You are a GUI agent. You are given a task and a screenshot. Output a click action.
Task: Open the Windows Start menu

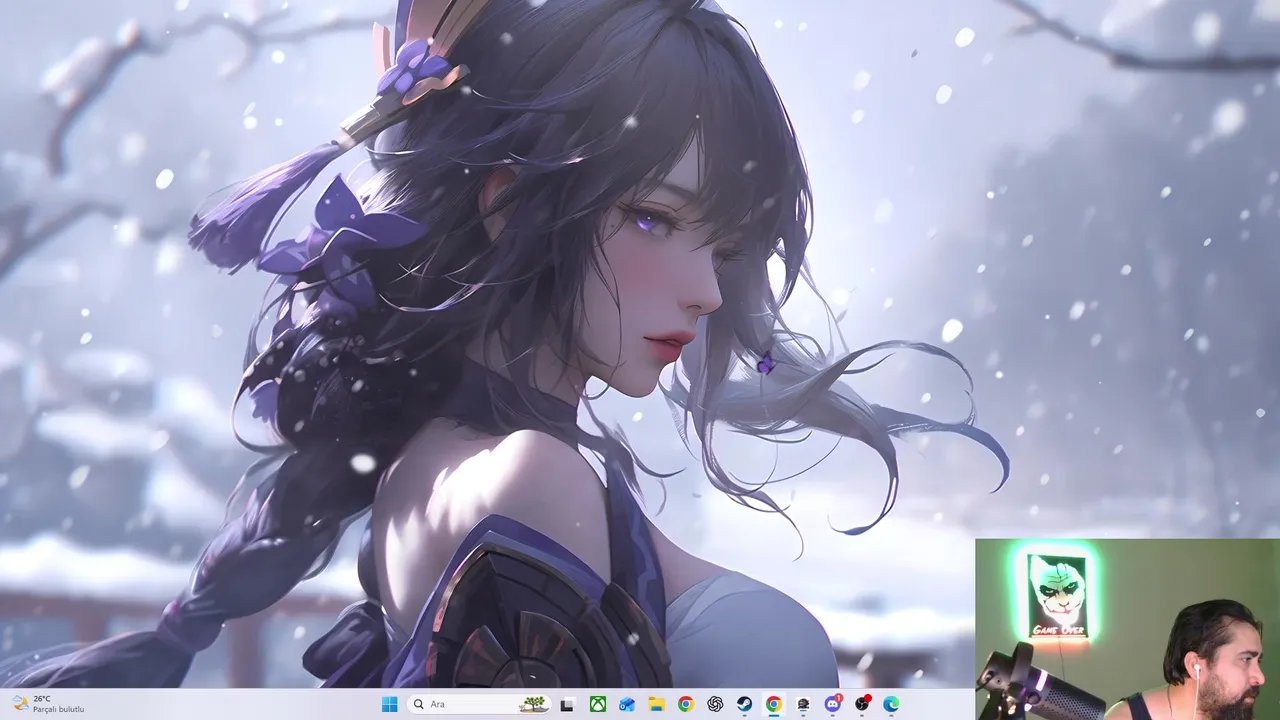point(389,704)
